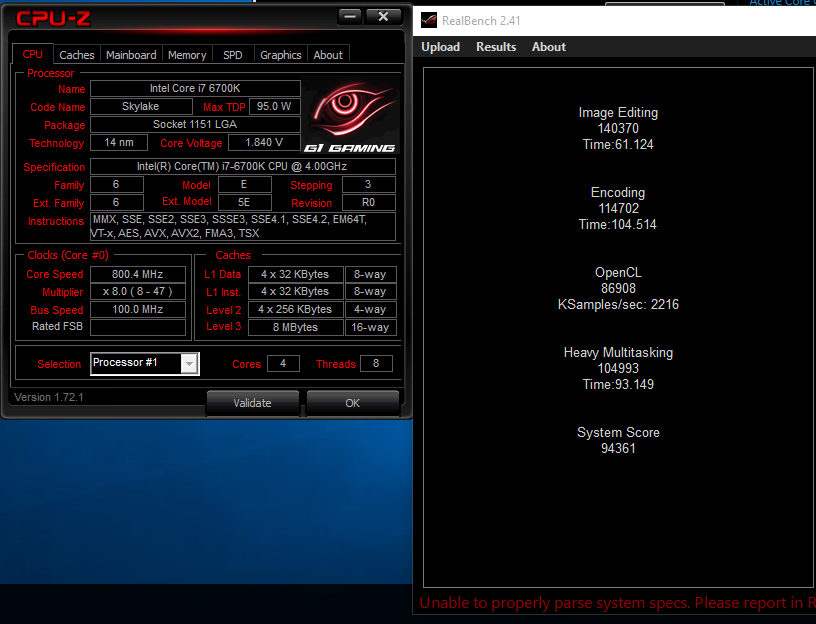Click the Specification field value
This screenshot has width=816, height=624.
click(x=243, y=167)
